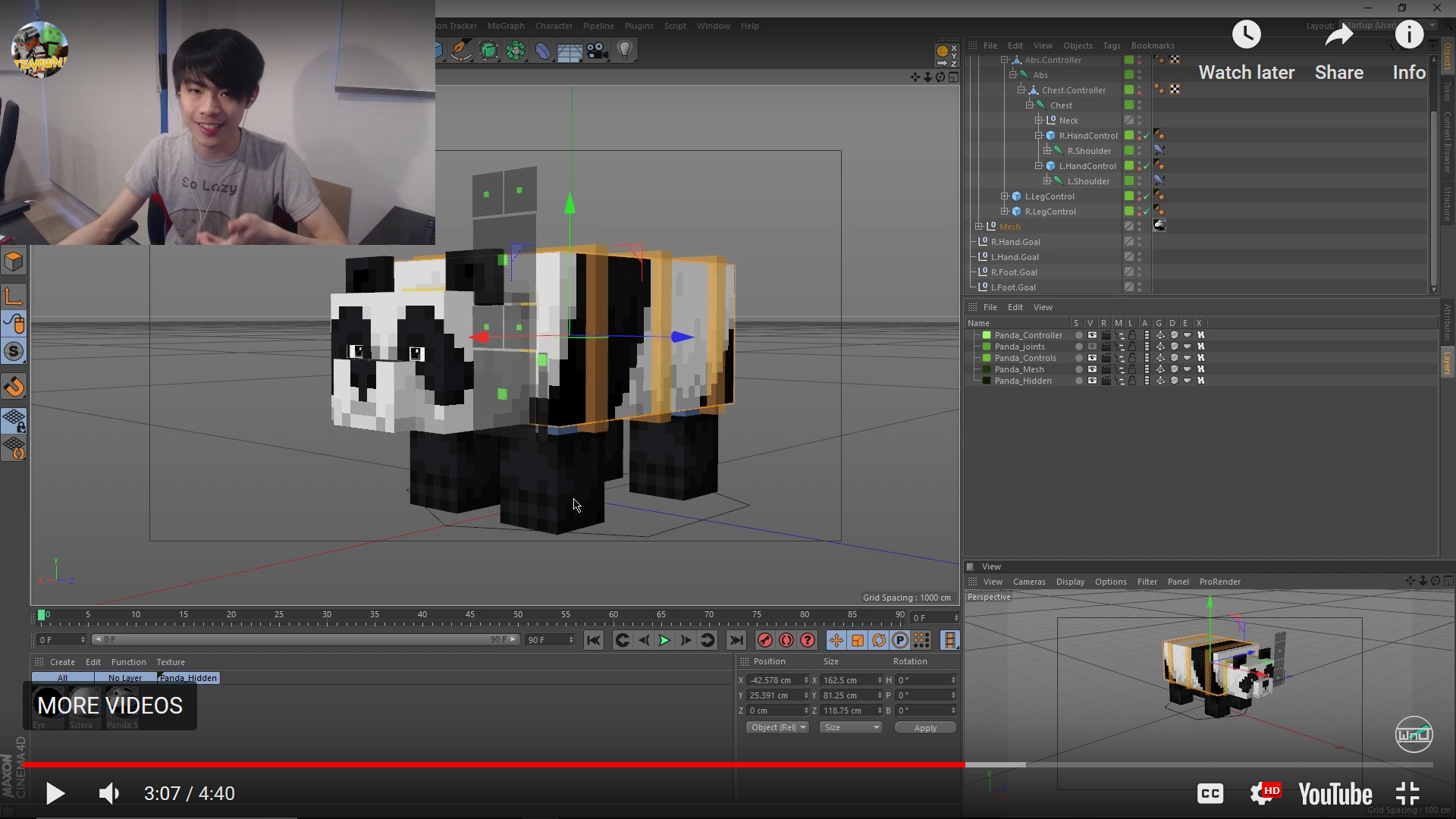Click the Apply button in coordinates panel
The image size is (1456, 819).
pos(925,728)
